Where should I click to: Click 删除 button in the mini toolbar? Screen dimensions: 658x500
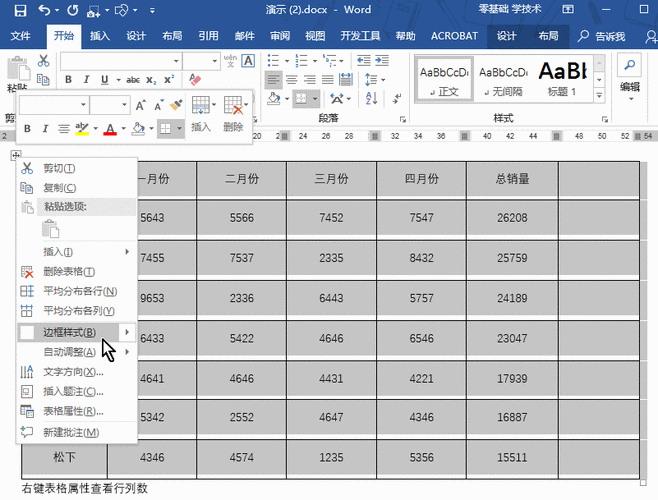[x=233, y=114]
